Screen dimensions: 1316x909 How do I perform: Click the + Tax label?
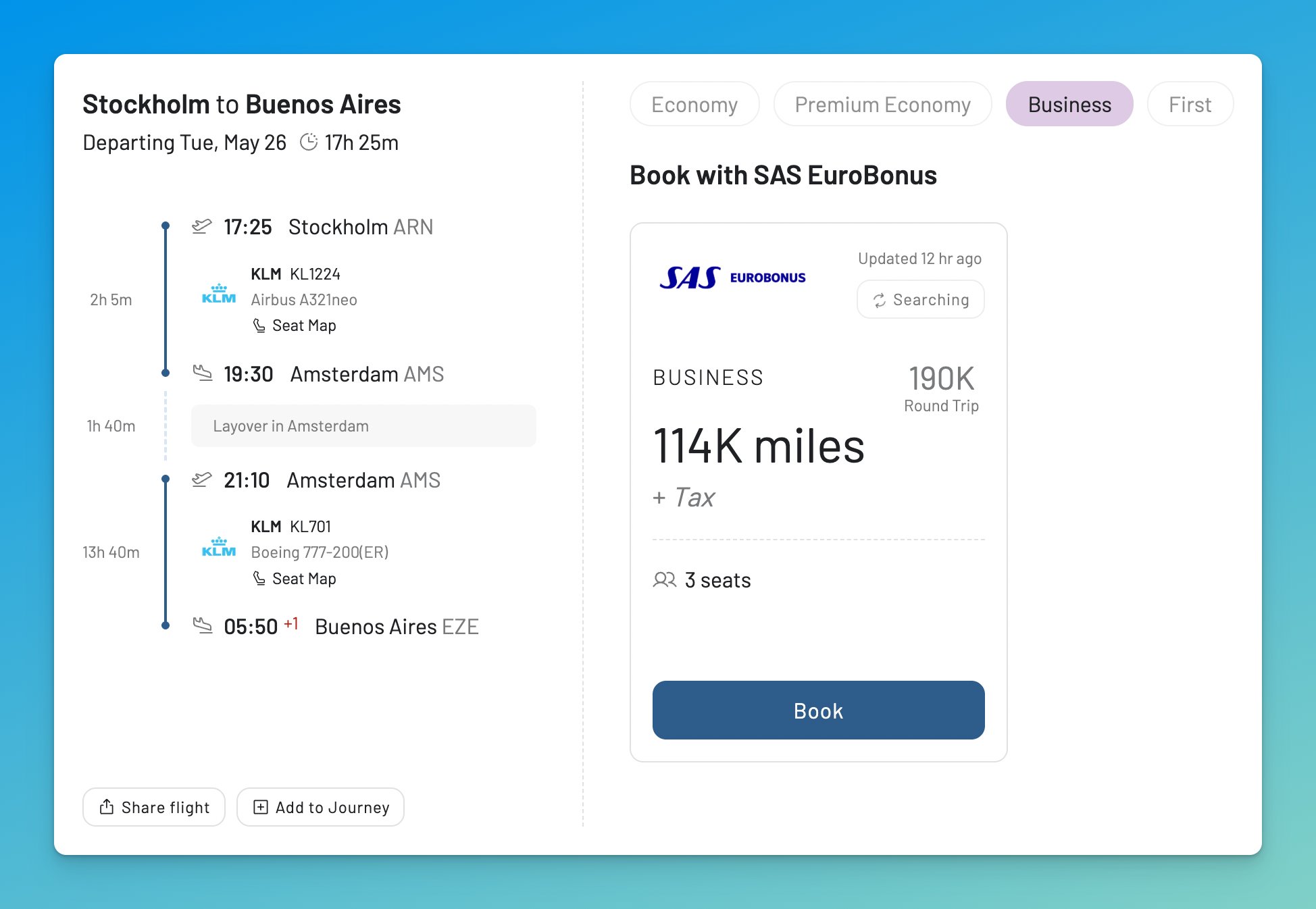pyautogui.click(x=684, y=497)
